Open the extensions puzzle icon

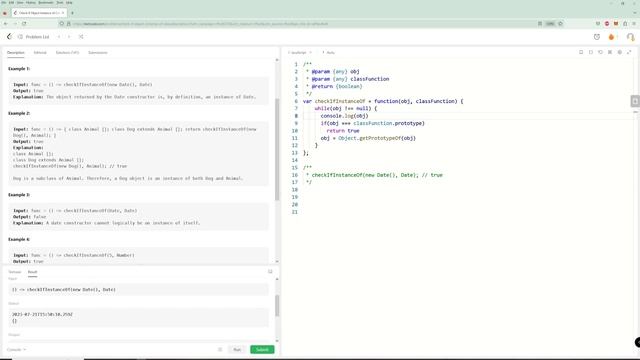click(x=625, y=24)
